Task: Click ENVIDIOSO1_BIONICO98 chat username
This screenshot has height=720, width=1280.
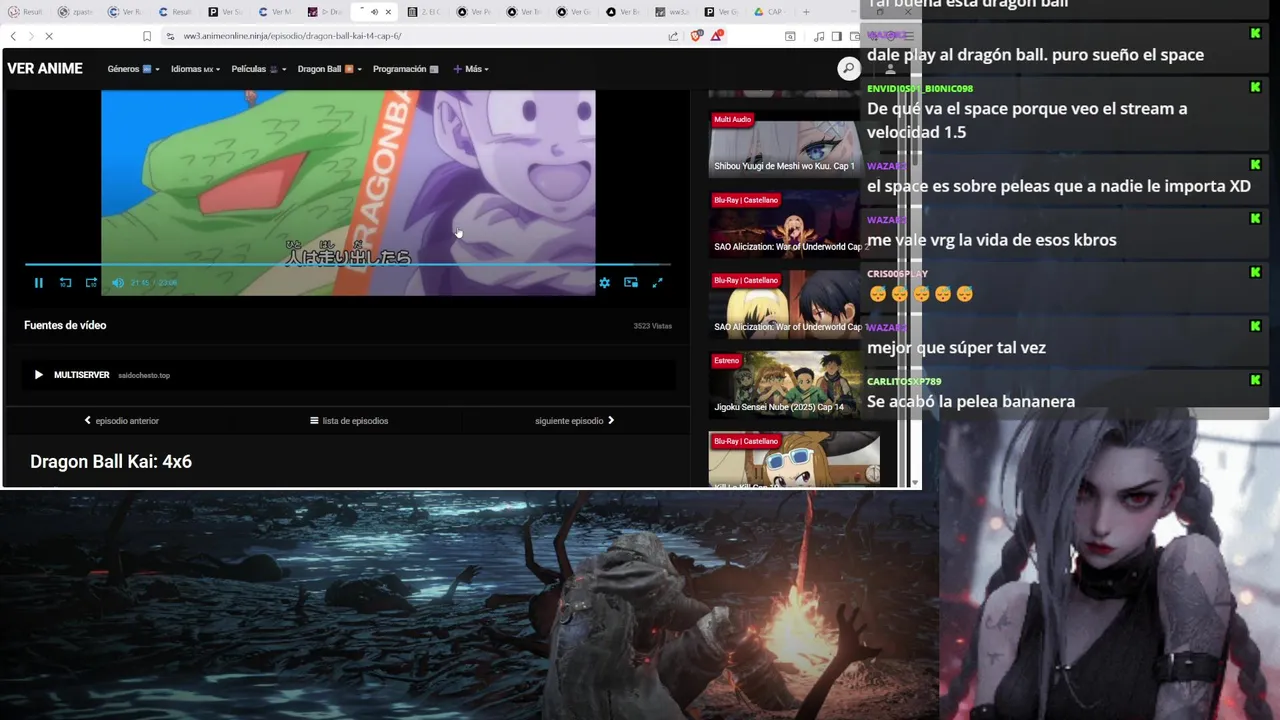Action: 920,89
